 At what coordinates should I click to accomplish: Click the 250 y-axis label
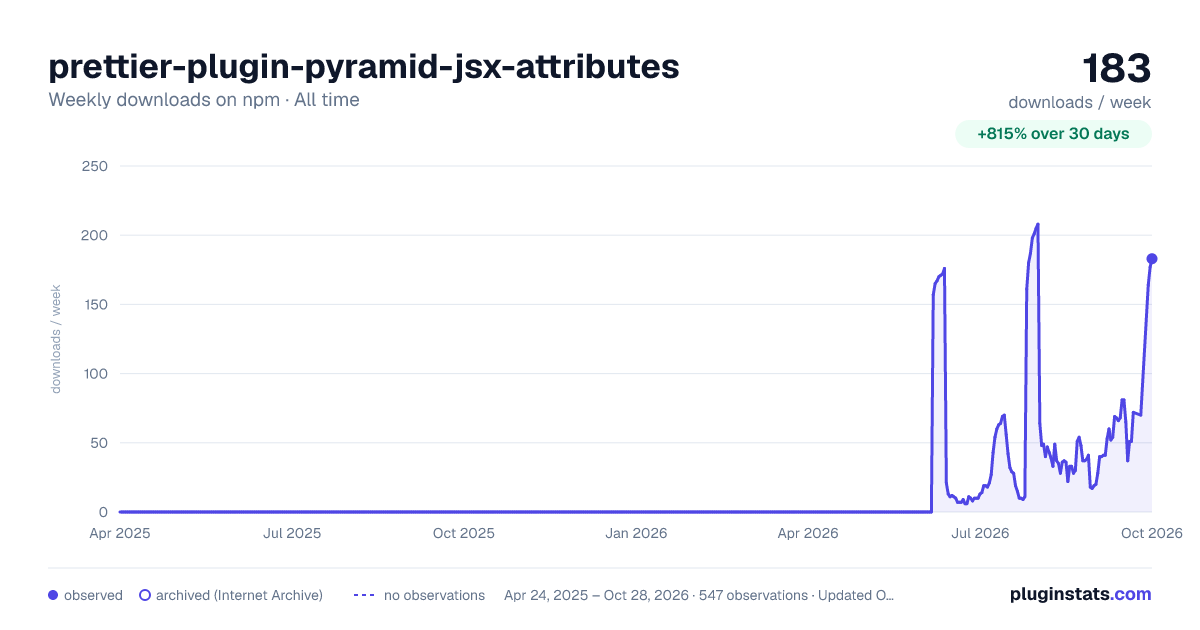coord(94,166)
